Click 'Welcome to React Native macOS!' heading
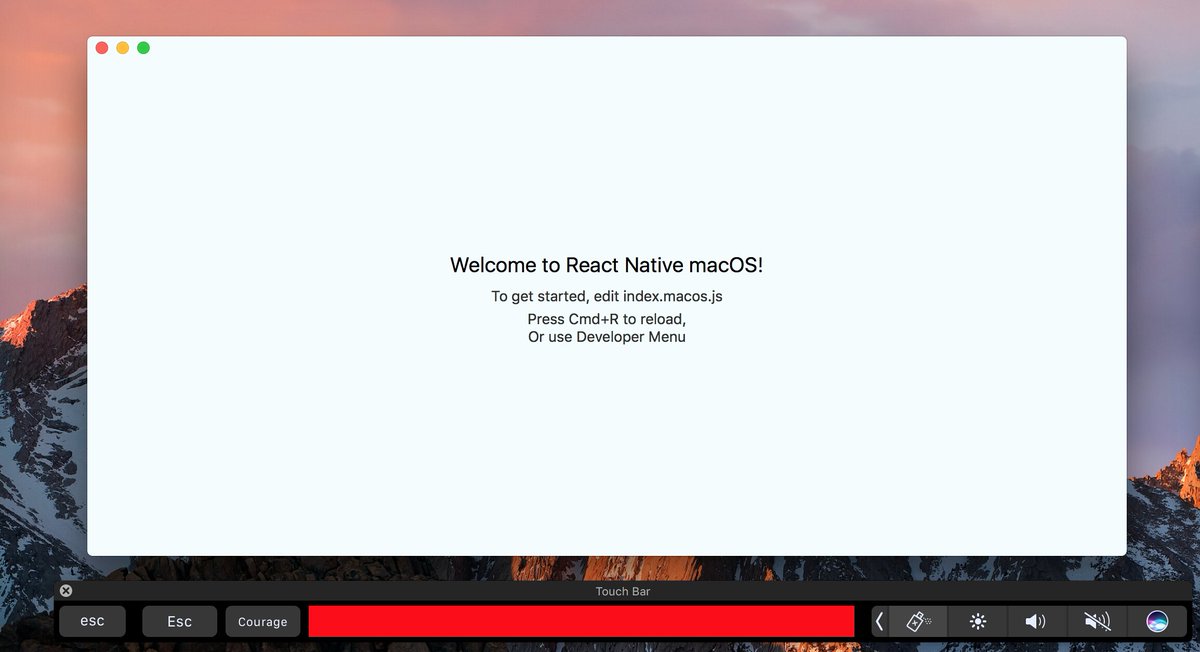This screenshot has height=652, width=1200. point(607,265)
